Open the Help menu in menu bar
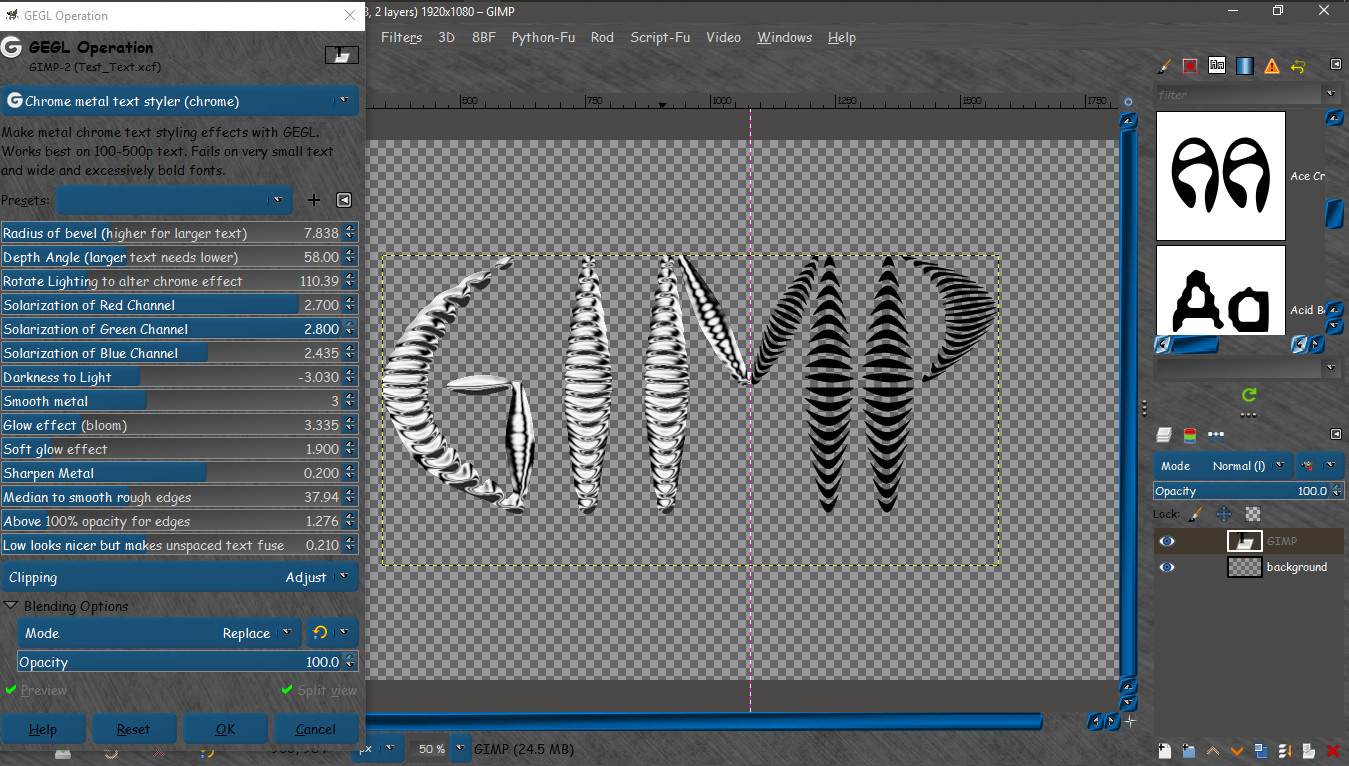This screenshot has width=1349, height=766. pyautogui.click(x=842, y=37)
